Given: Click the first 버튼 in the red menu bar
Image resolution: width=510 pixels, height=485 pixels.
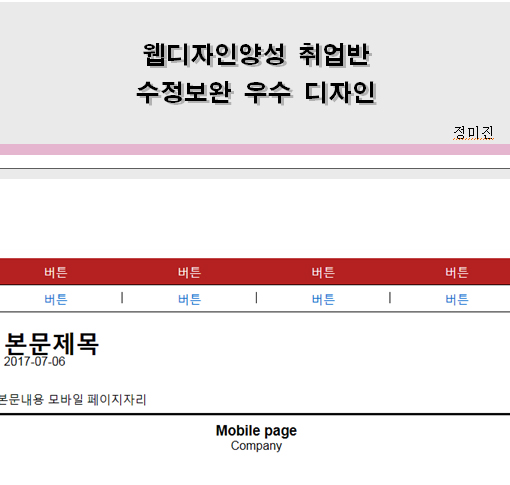Looking at the screenshot, I should pos(56,272).
